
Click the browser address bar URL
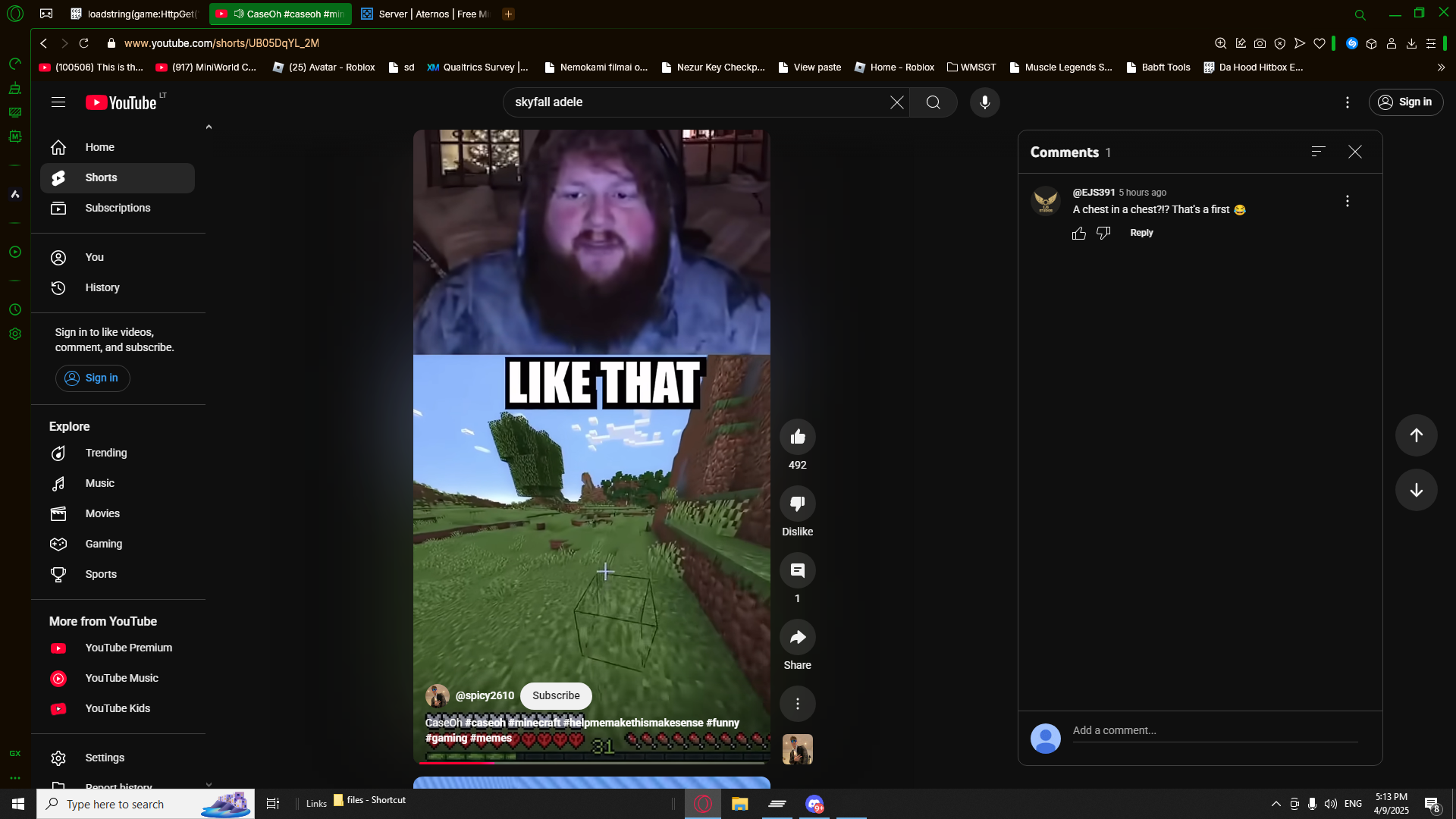[221, 43]
